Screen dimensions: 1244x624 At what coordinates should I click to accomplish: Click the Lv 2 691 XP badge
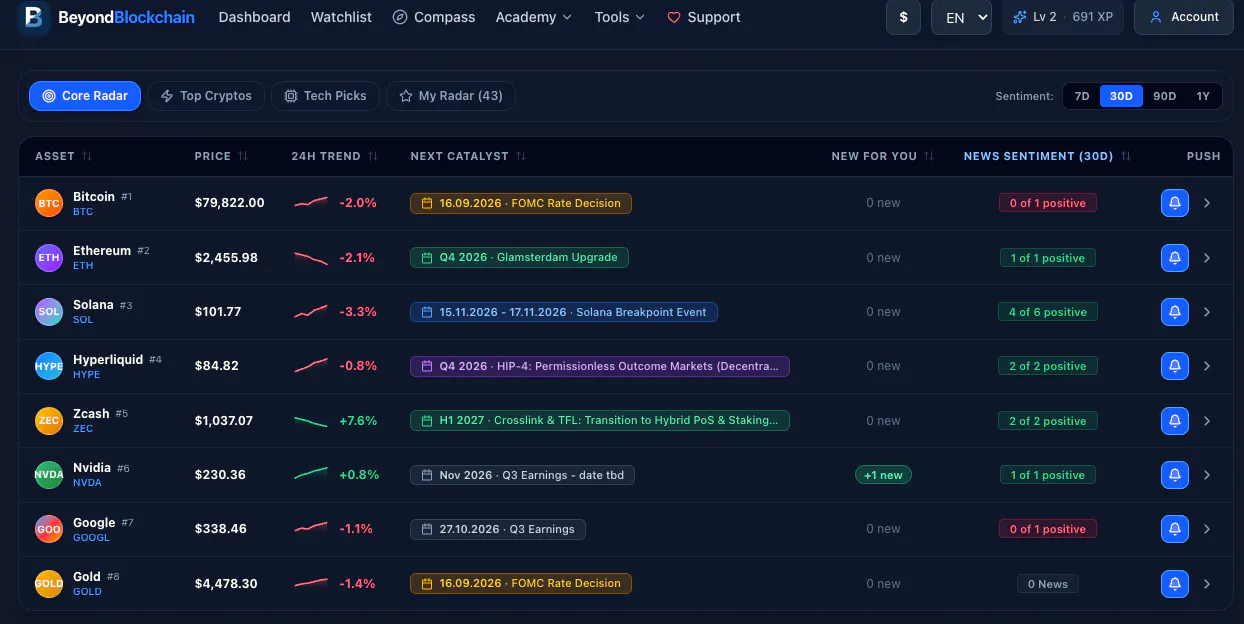(x=1063, y=17)
